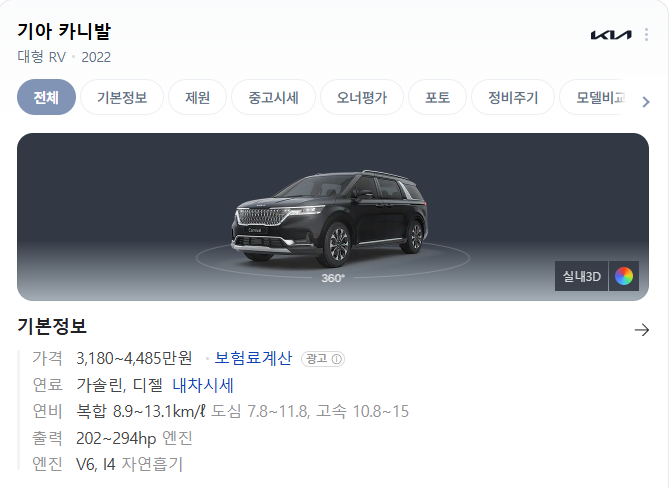Viewport: 669px width, 488px height.
Task: Click the Kia logo icon
Action: pos(611,35)
